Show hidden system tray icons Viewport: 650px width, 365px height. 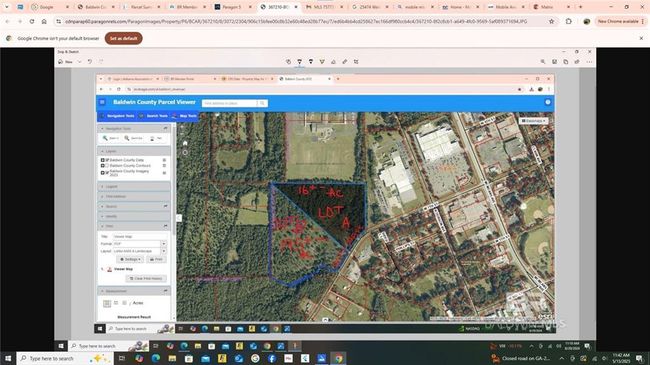[x=562, y=358]
